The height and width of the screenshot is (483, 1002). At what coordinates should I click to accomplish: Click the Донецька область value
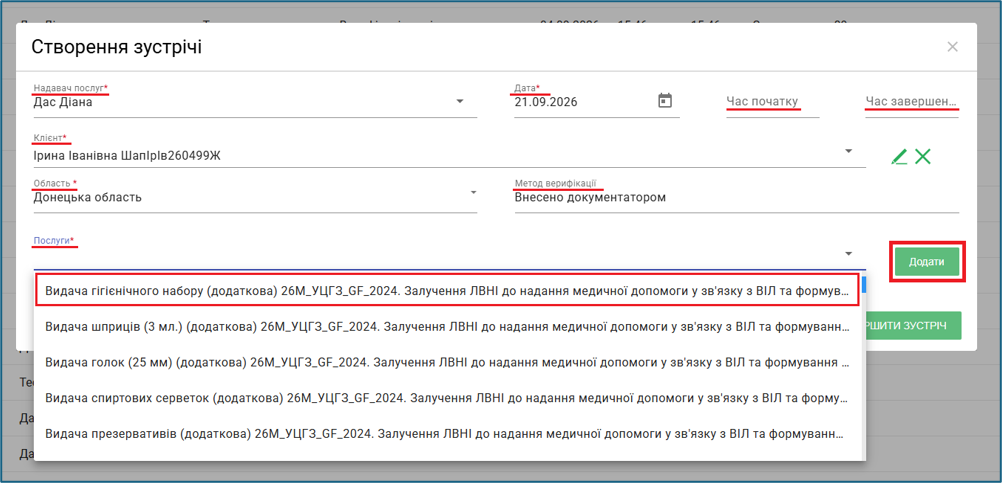coord(88,197)
